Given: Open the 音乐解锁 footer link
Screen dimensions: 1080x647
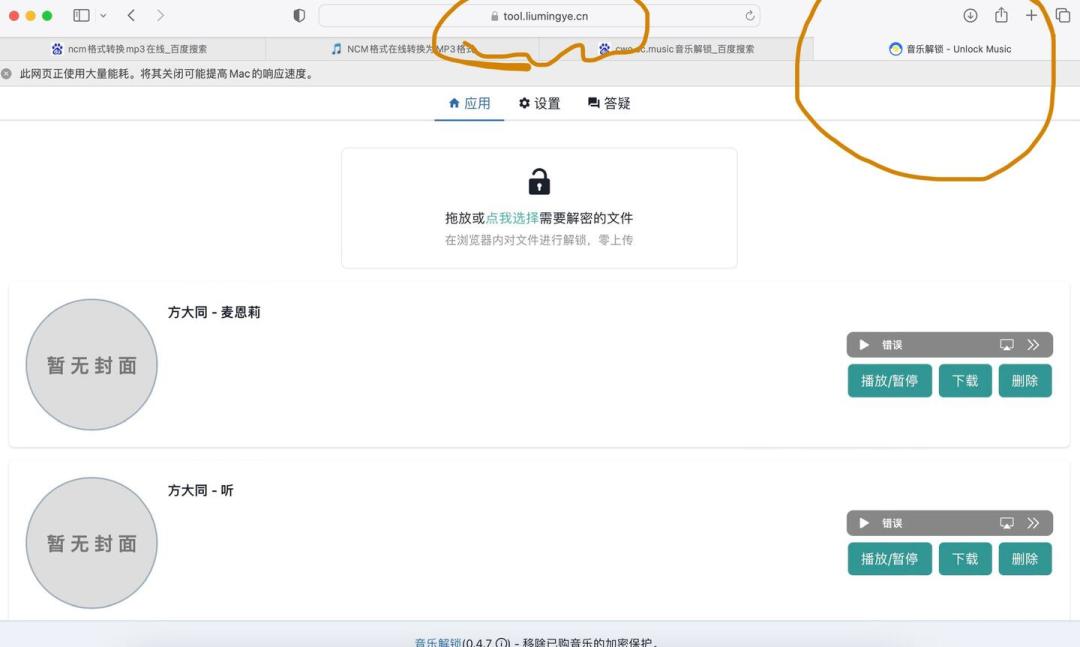Looking at the screenshot, I should coord(437,642).
